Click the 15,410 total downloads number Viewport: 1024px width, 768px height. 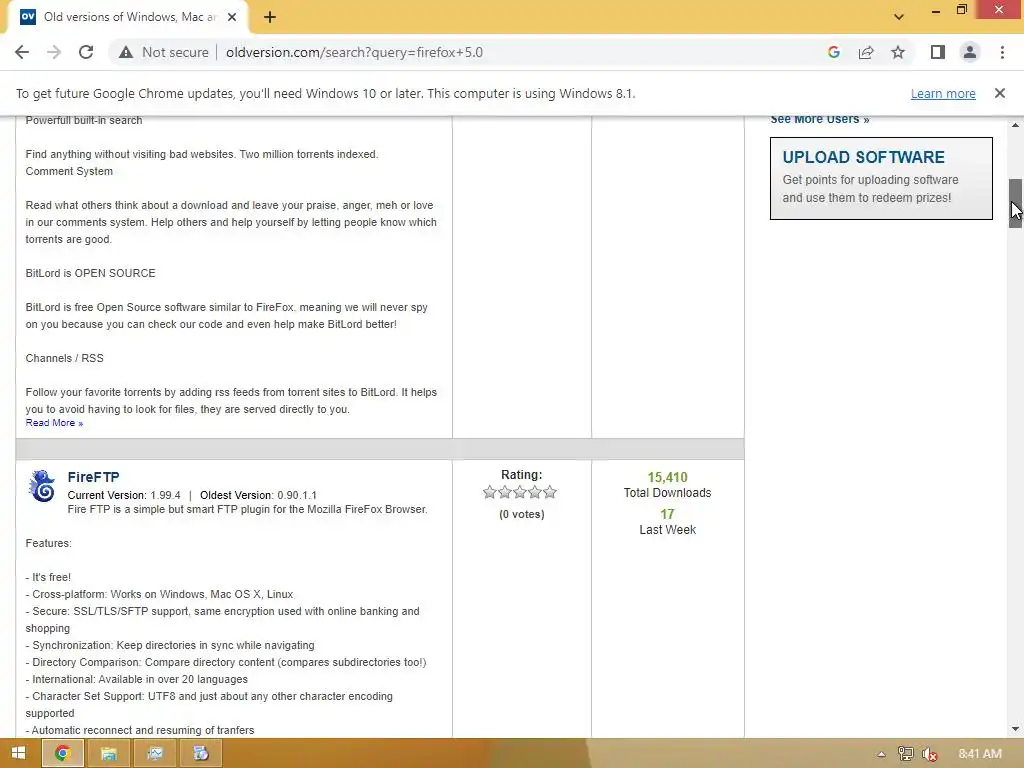667,477
